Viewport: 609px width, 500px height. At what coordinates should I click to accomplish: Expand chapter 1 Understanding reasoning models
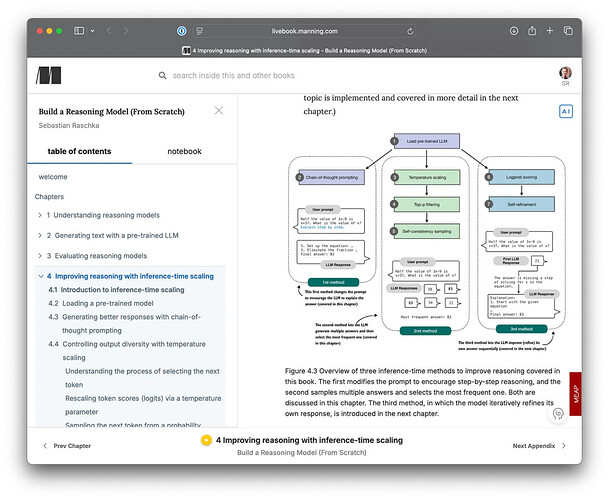point(40,215)
